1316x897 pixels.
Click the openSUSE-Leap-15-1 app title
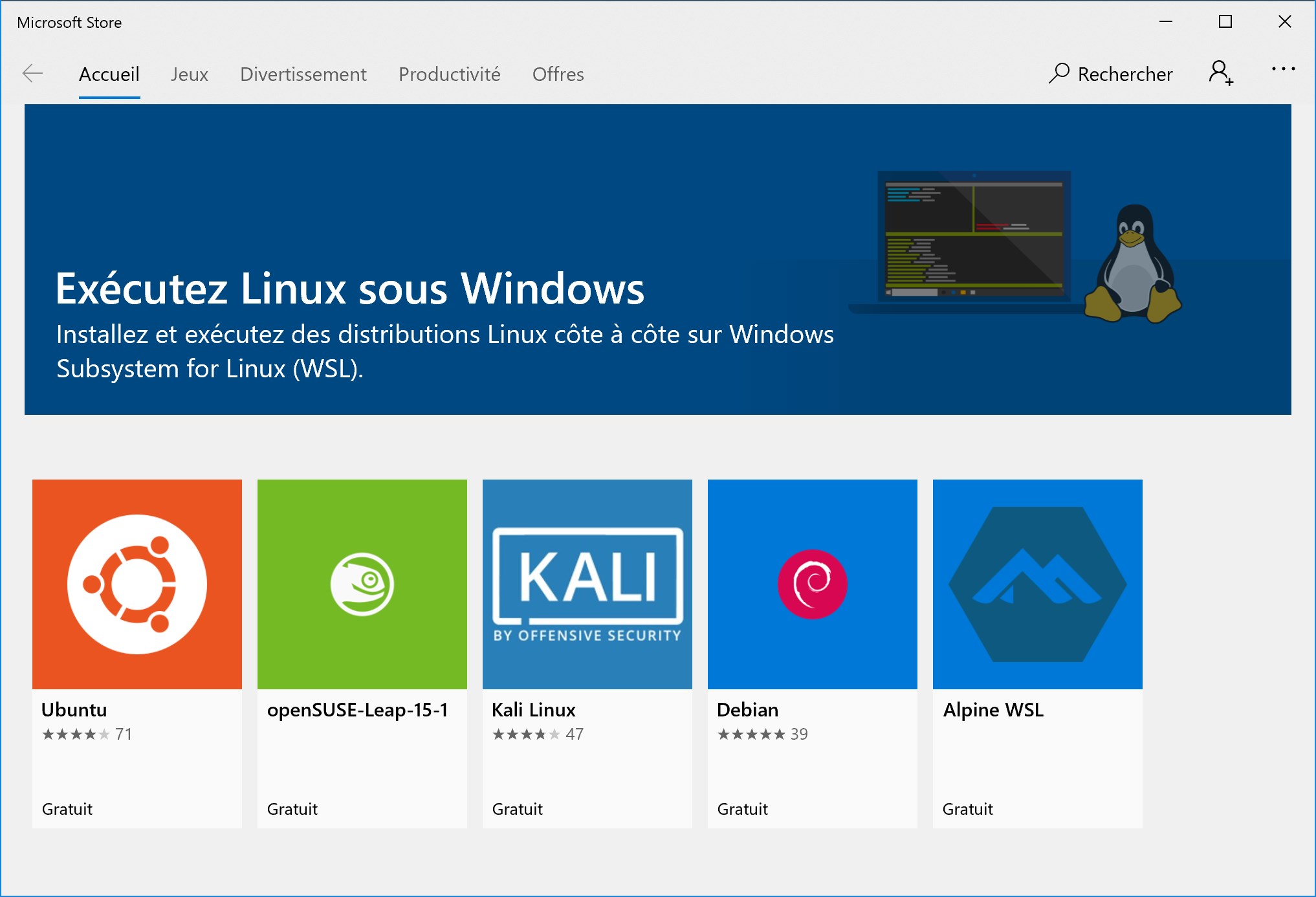pyautogui.click(x=358, y=710)
